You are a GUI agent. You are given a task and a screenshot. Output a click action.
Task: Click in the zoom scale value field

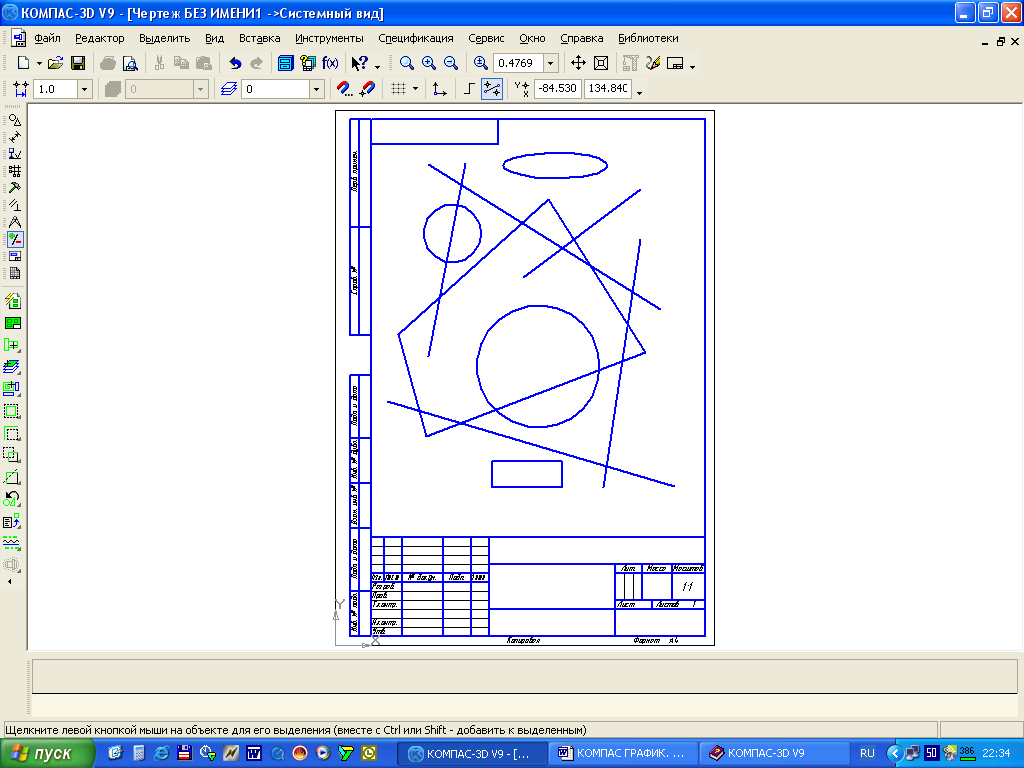click(519, 63)
